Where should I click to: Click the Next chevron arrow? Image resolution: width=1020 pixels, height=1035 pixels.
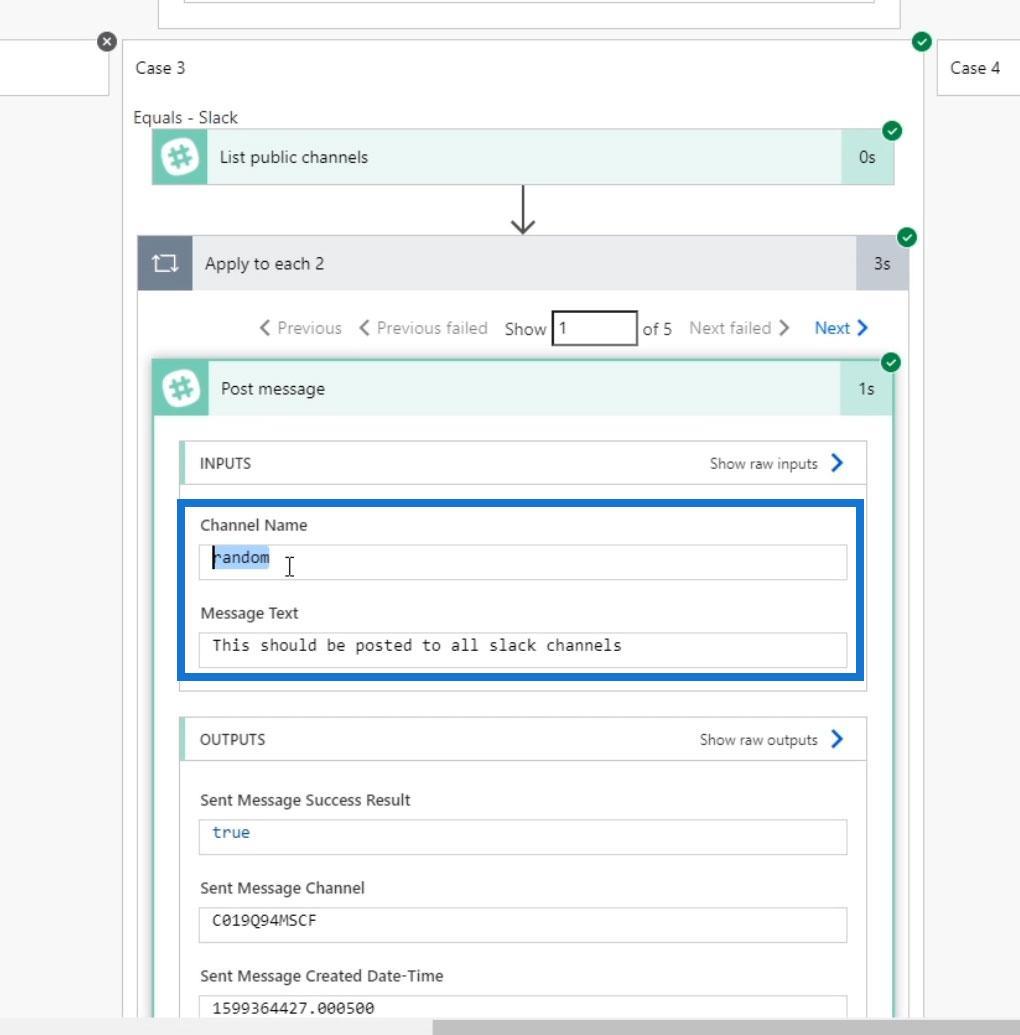(862, 328)
